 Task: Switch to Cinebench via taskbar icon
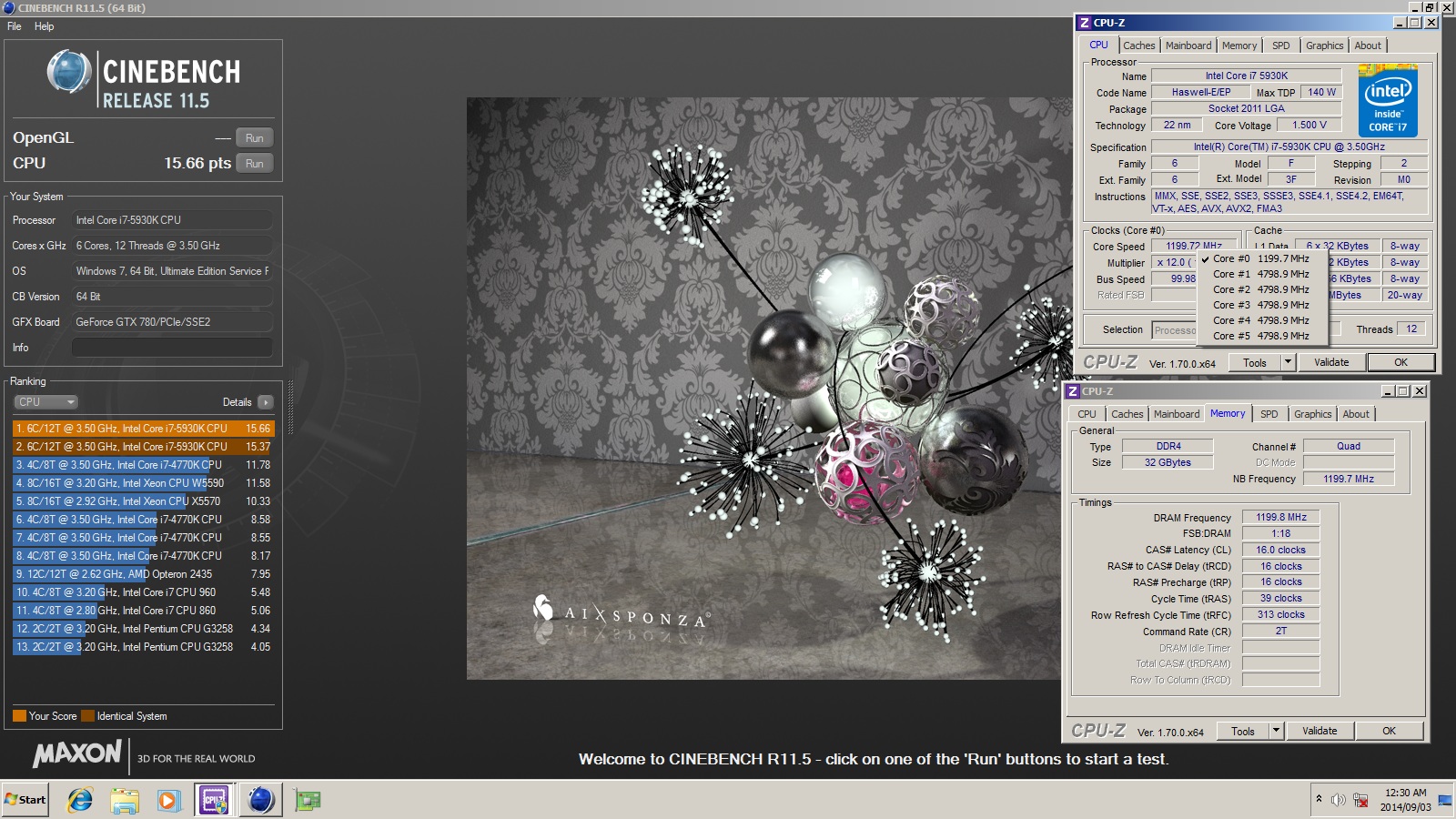pyautogui.click(x=261, y=800)
